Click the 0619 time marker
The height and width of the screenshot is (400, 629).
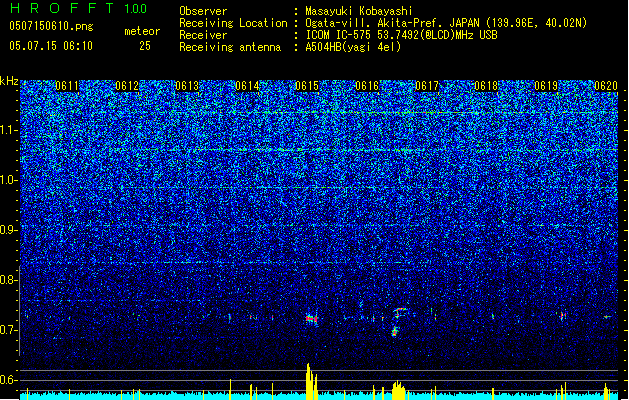pyautogui.click(x=546, y=86)
